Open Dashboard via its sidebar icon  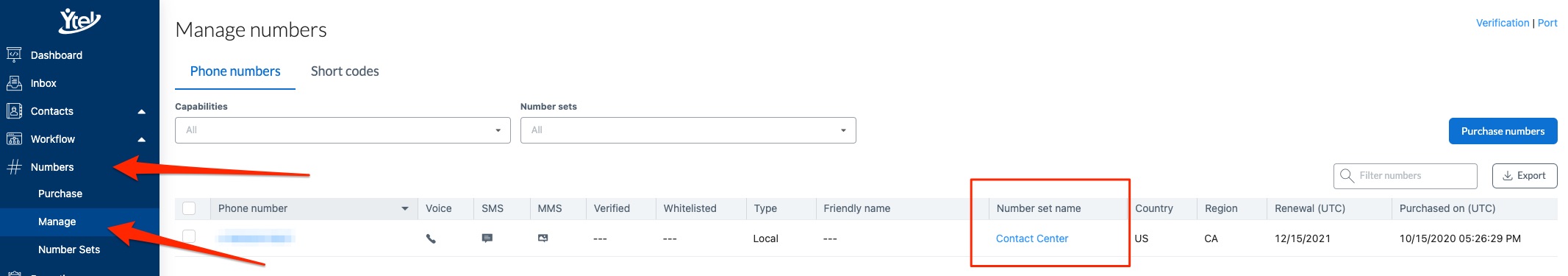pyautogui.click(x=14, y=54)
